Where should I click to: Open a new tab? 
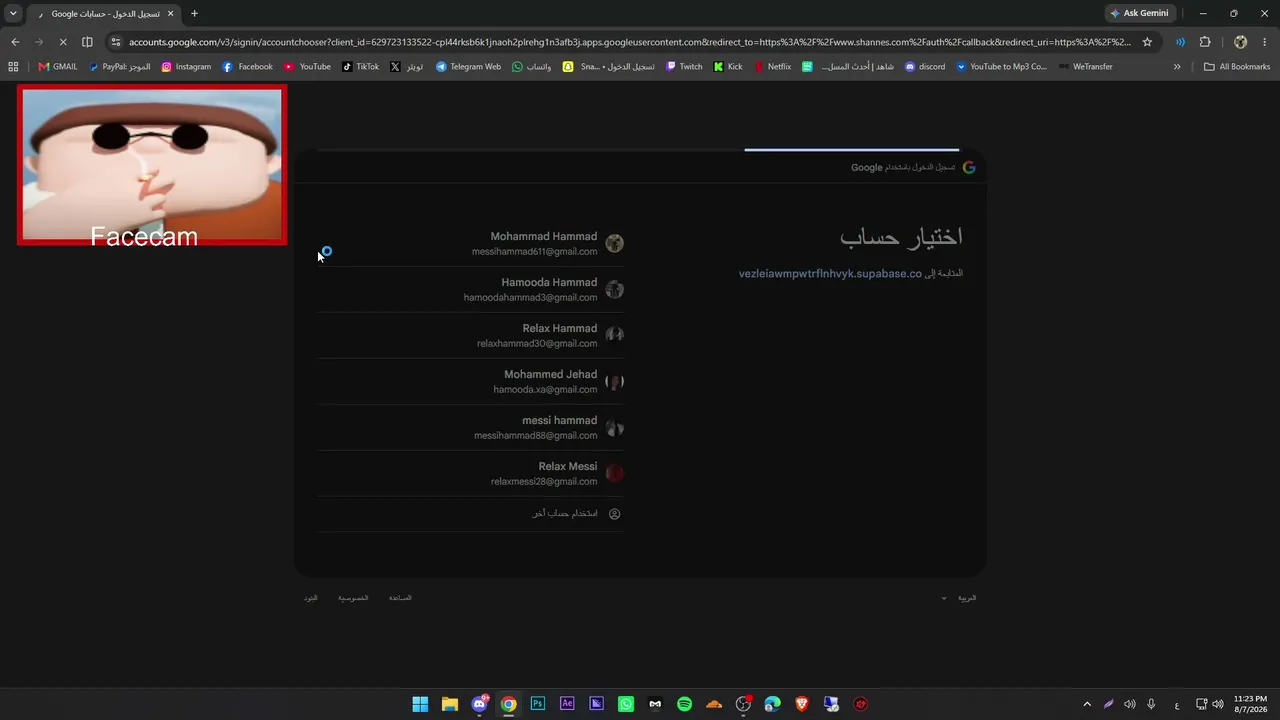tap(194, 14)
